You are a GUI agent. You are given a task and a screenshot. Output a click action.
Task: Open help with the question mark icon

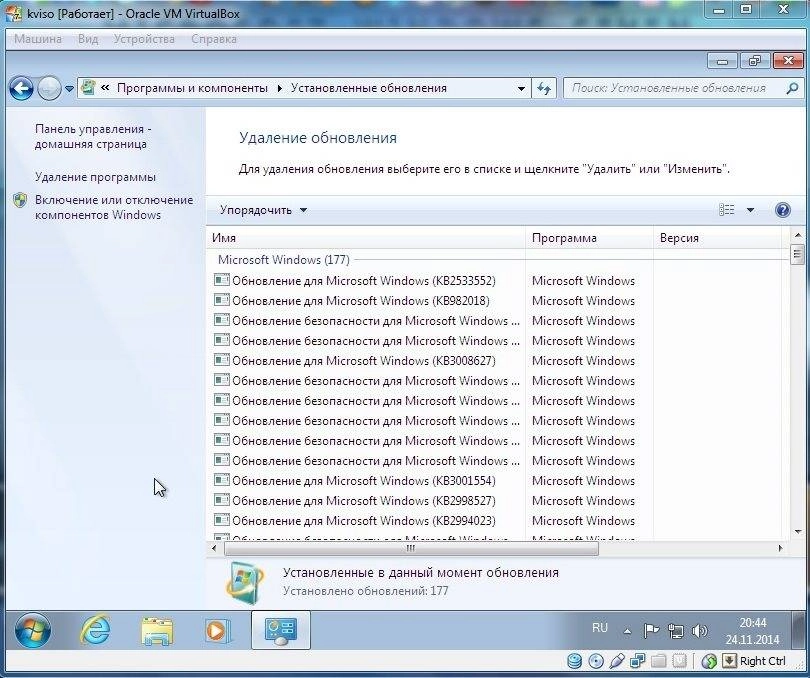coord(783,210)
